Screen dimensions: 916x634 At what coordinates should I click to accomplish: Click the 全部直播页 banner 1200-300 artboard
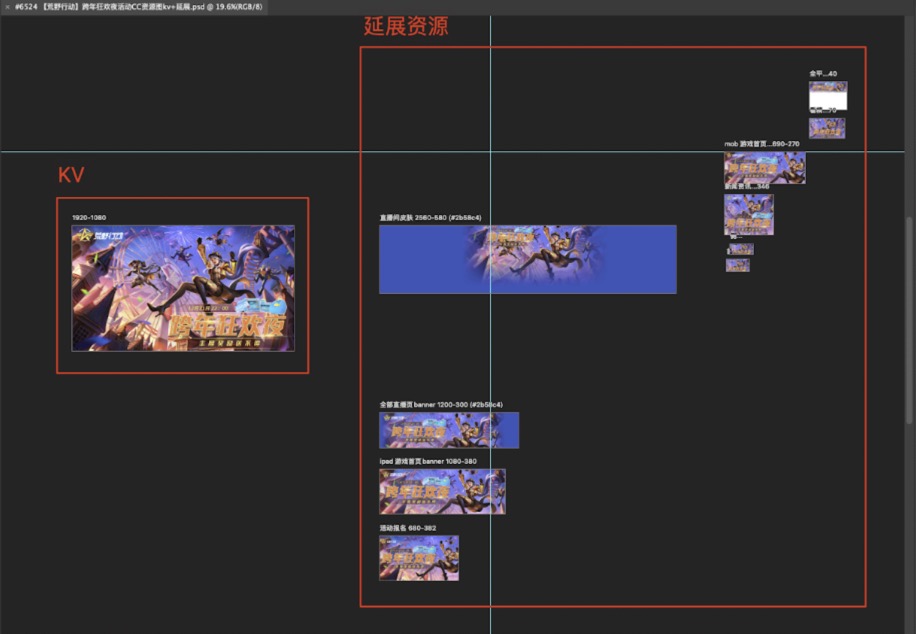(x=449, y=430)
